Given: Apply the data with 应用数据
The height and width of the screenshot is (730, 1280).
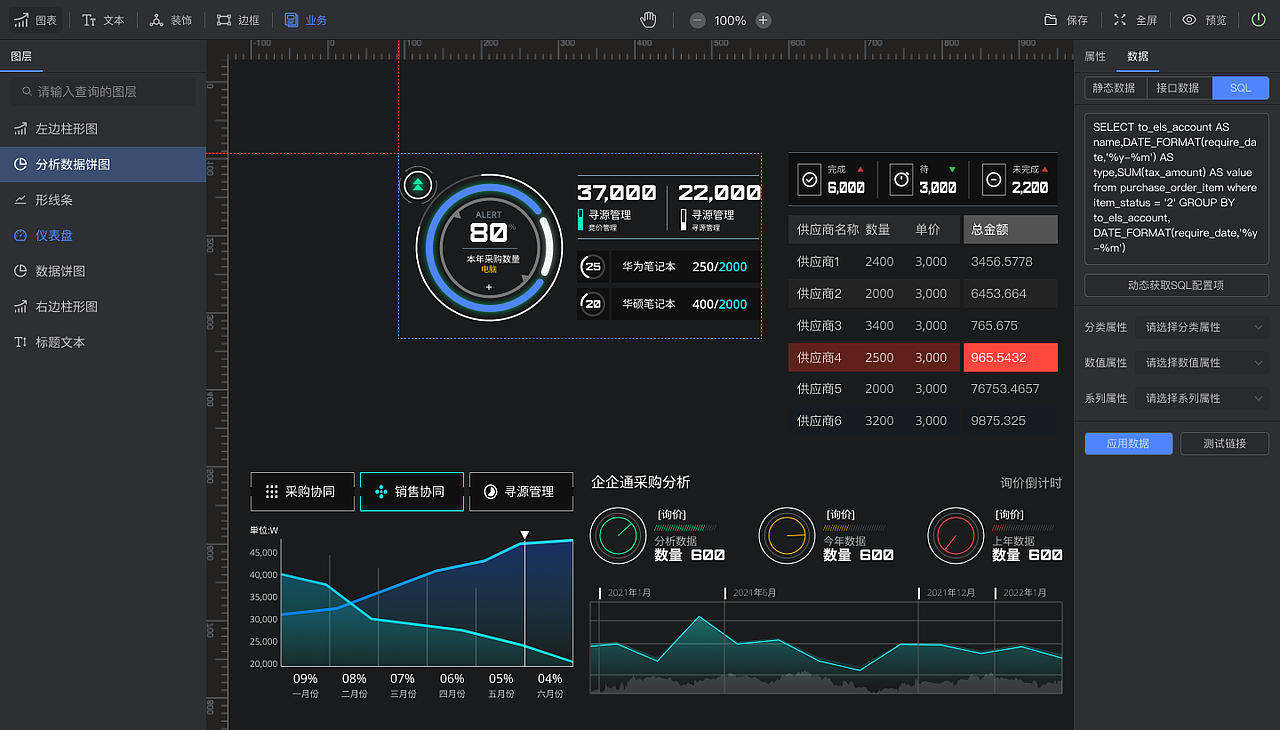Looking at the screenshot, I should tap(1128, 443).
